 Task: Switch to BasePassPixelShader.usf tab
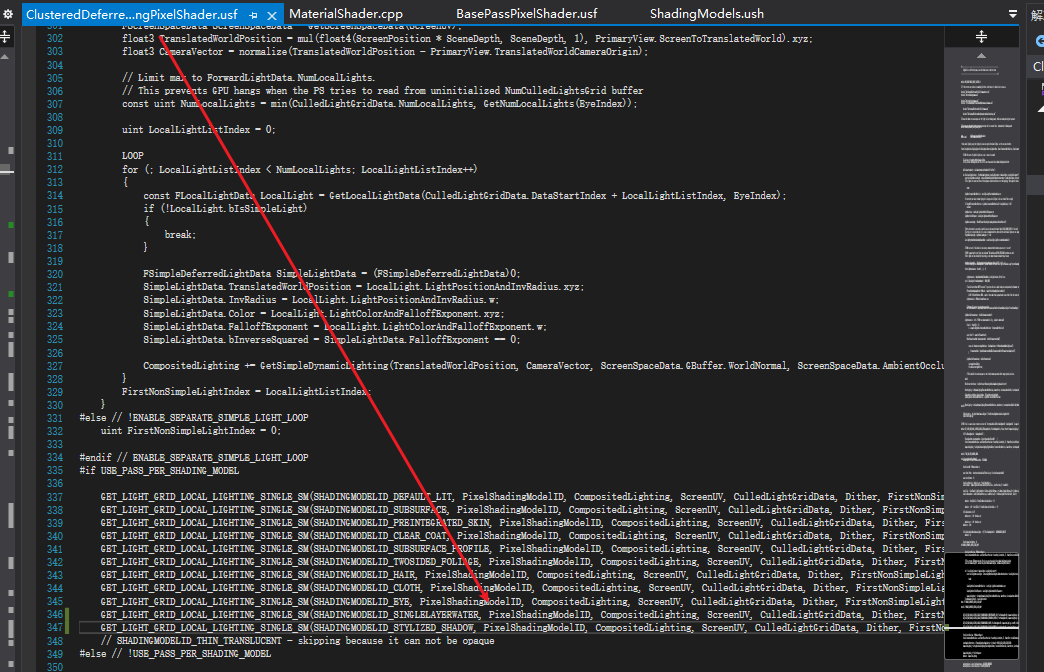point(526,14)
